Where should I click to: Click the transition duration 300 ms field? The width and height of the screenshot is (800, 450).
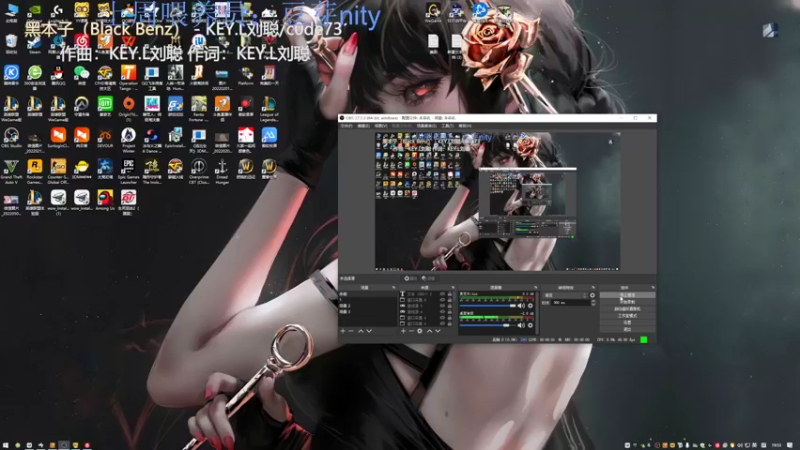pyautogui.click(x=570, y=303)
